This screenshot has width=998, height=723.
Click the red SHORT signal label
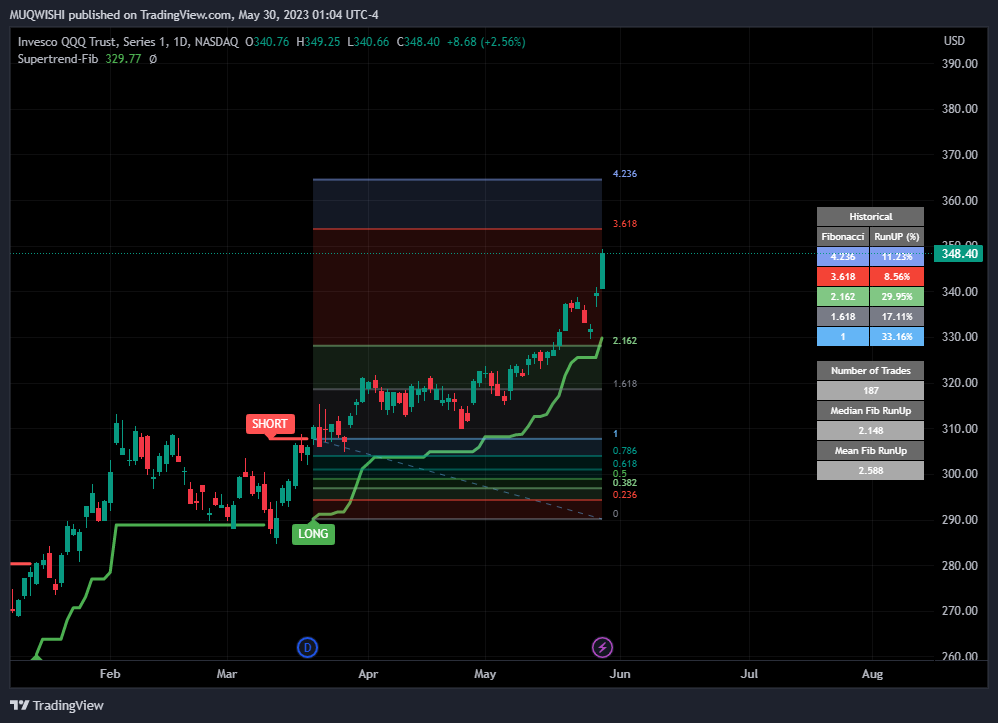pos(269,424)
